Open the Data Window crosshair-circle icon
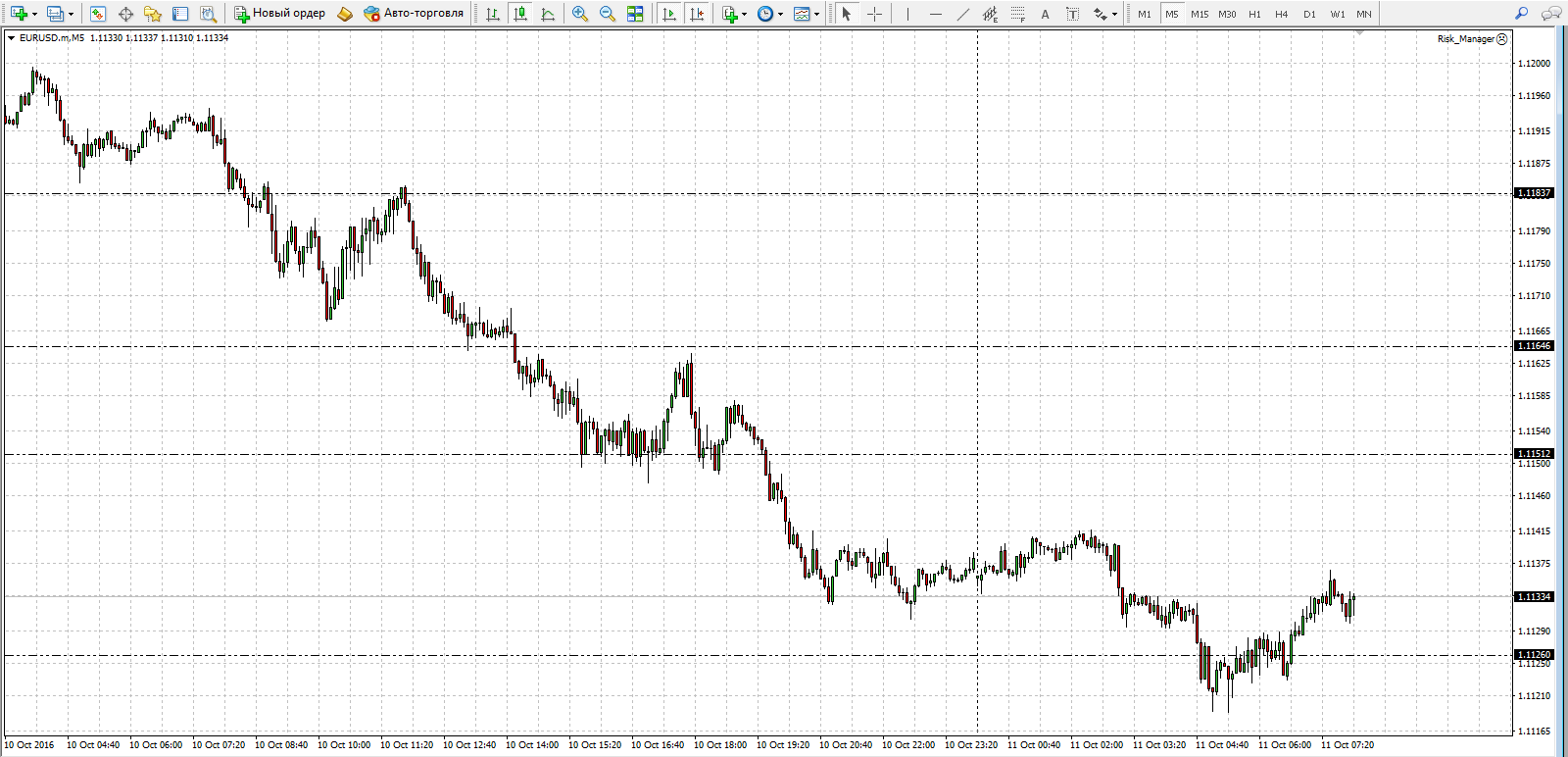1568x757 pixels. point(125,14)
